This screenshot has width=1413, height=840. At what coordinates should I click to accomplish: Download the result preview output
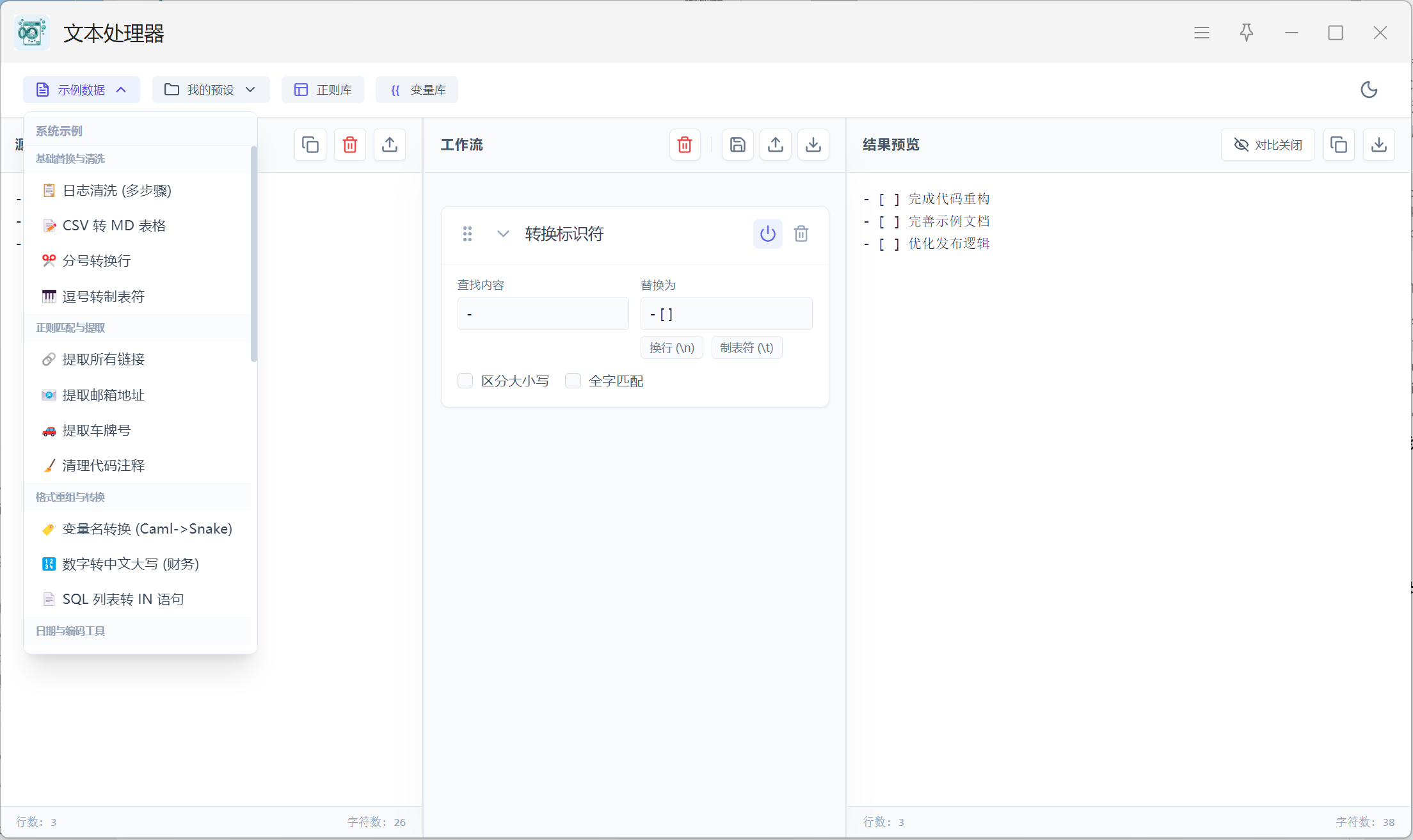(1378, 145)
